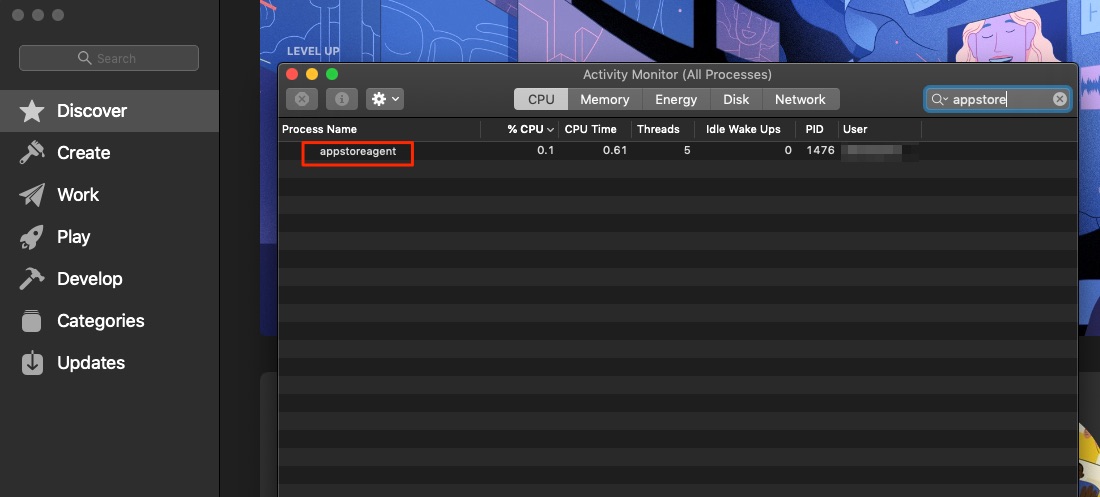Open the Updates section label
Screen dimensions: 1100x497
click(91, 363)
